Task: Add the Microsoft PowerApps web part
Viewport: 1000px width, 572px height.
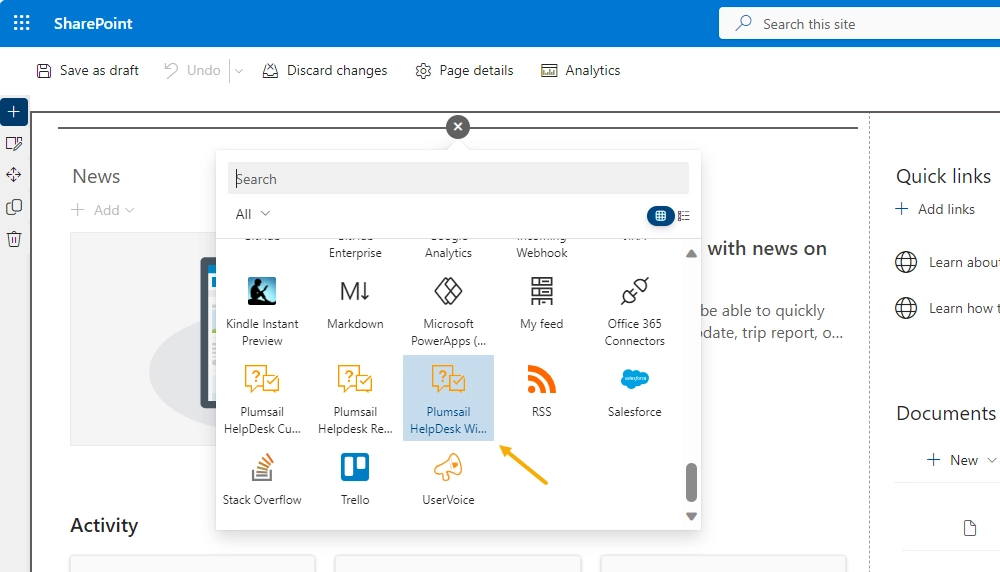Action: (x=448, y=311)
